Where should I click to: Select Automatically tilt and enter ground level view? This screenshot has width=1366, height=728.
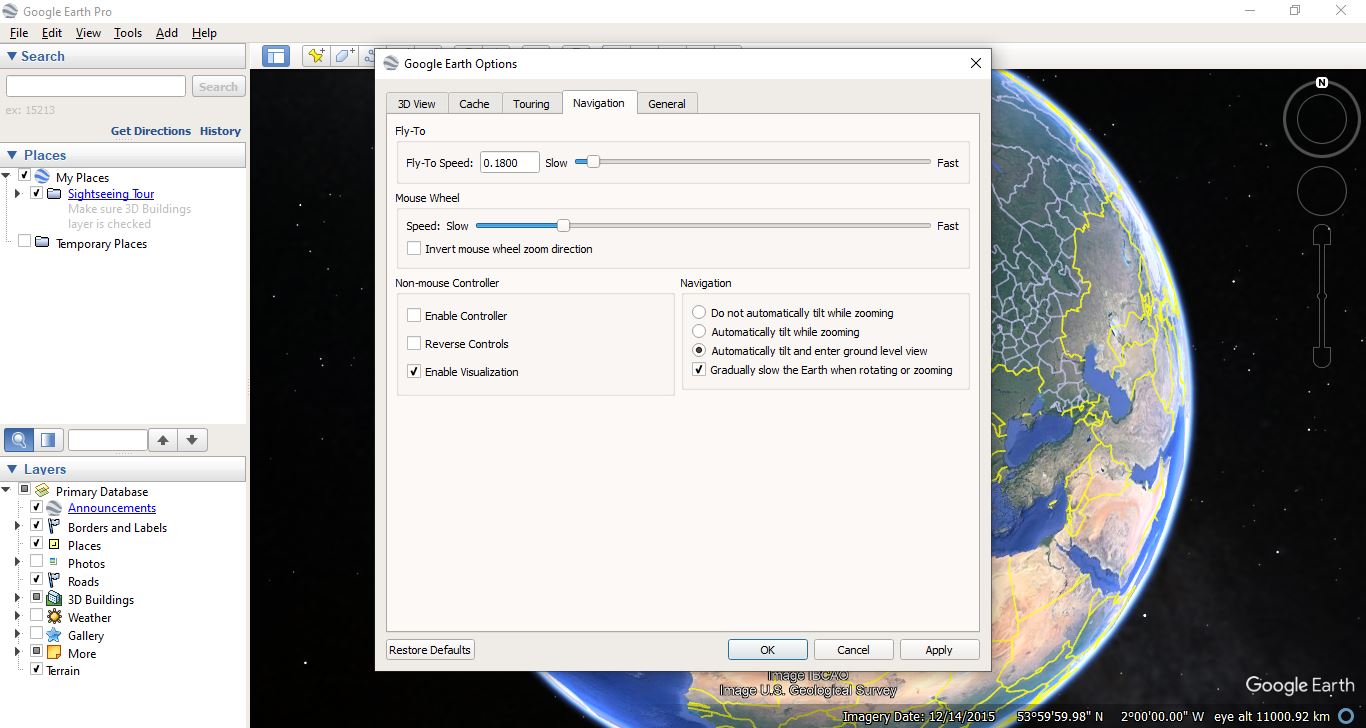(699, 351)
